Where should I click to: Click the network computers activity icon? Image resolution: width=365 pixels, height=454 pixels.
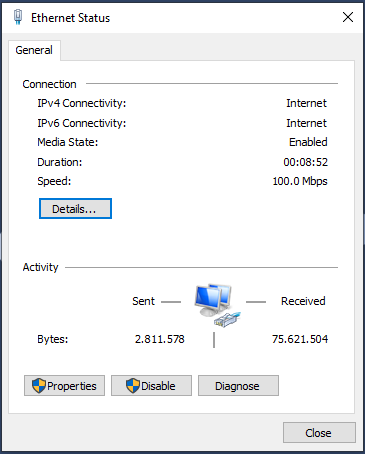[x=217, y=304]
